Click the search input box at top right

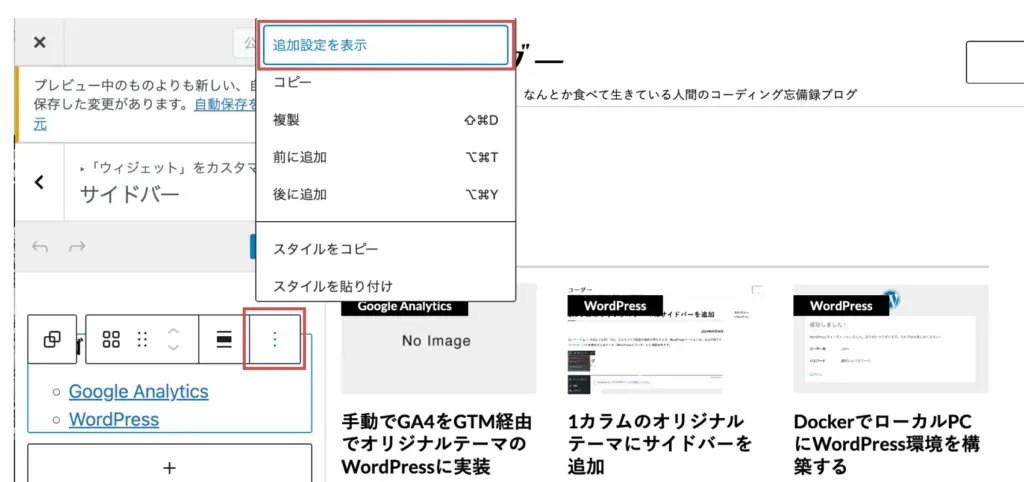[x=995, y=62]
